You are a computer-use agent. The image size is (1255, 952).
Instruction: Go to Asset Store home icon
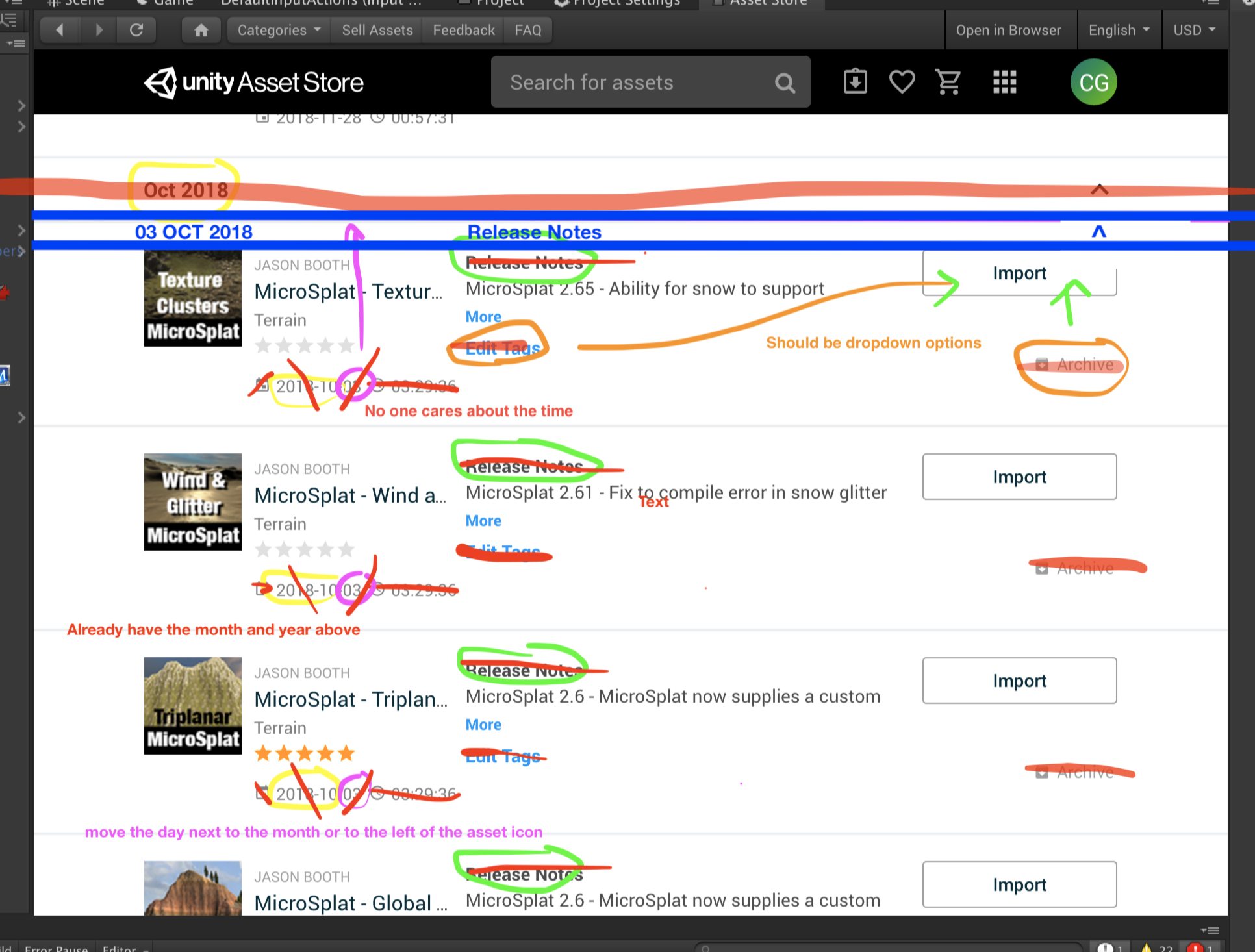pos(201,30)
